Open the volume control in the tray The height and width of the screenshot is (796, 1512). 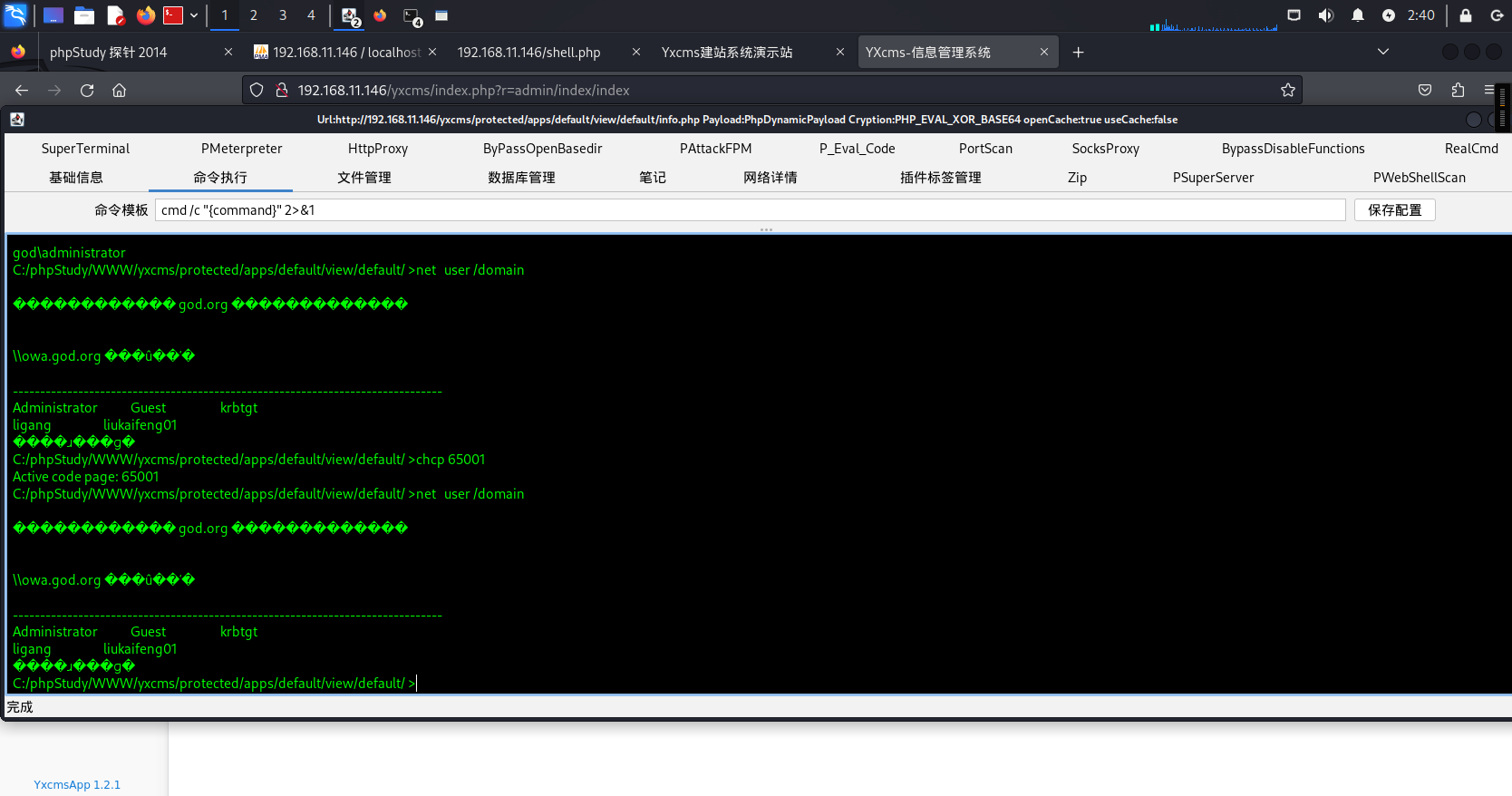pos(1325,15)
